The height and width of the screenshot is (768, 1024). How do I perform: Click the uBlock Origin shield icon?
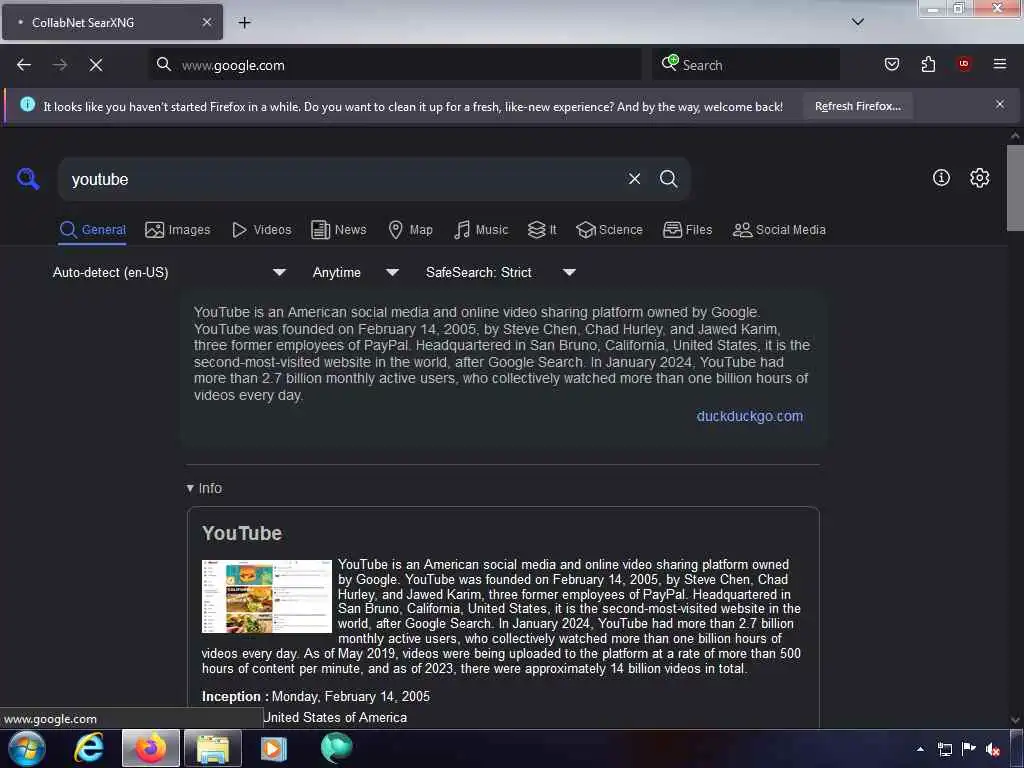pyautogui.click(x=964, y=64)
